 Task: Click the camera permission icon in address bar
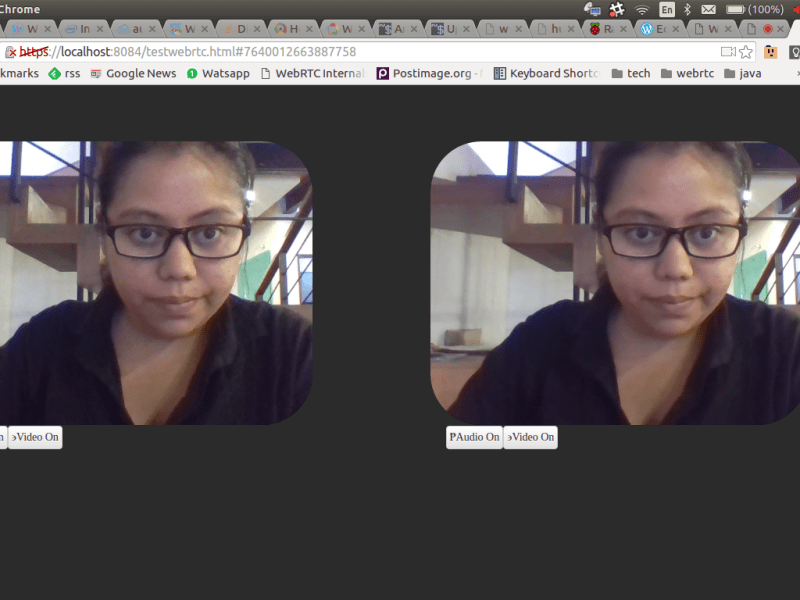[x=728, y=51]
